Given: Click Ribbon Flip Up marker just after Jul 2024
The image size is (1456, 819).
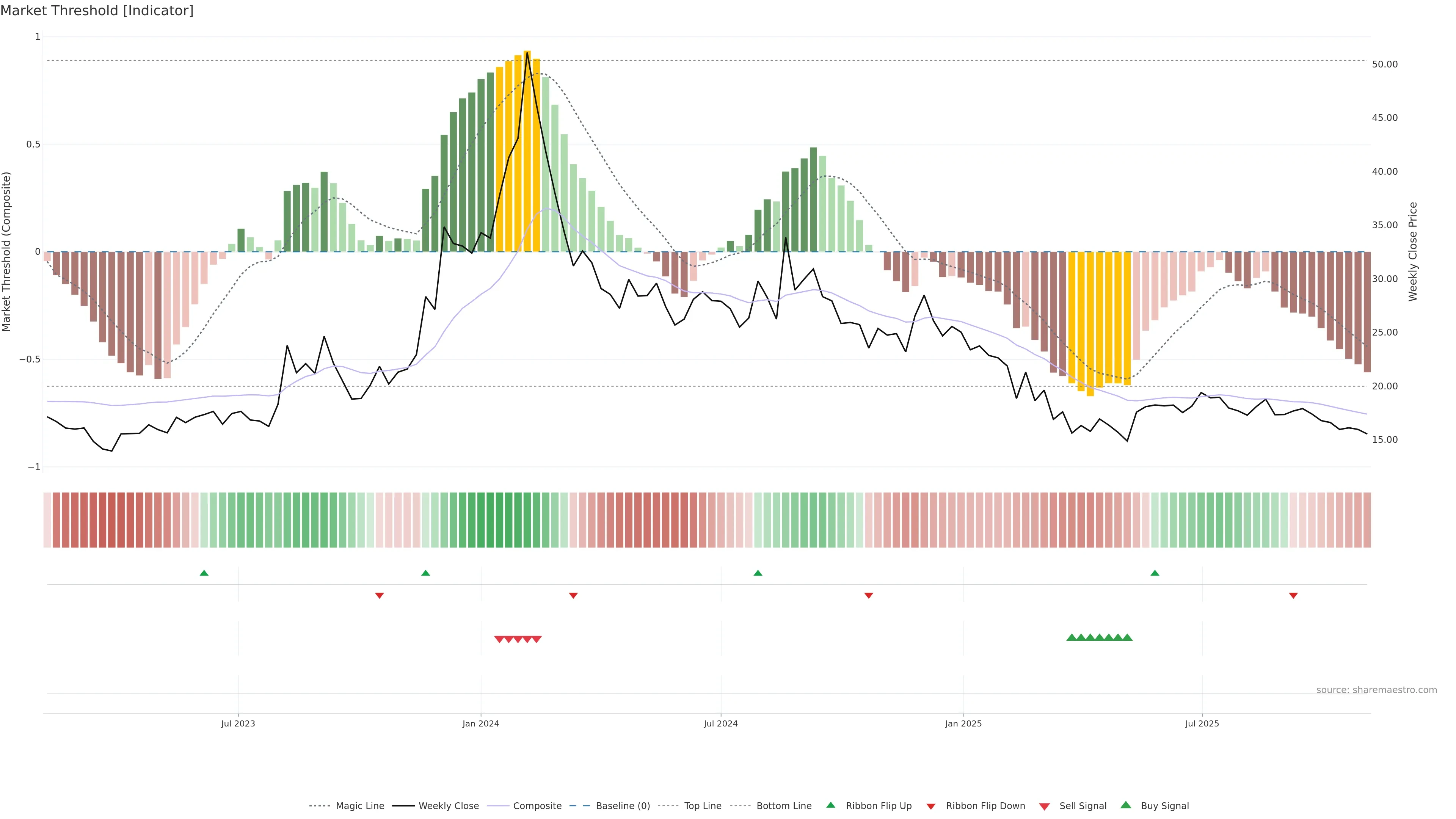Looking at the screenshot, I should click(x=758, y=573).
